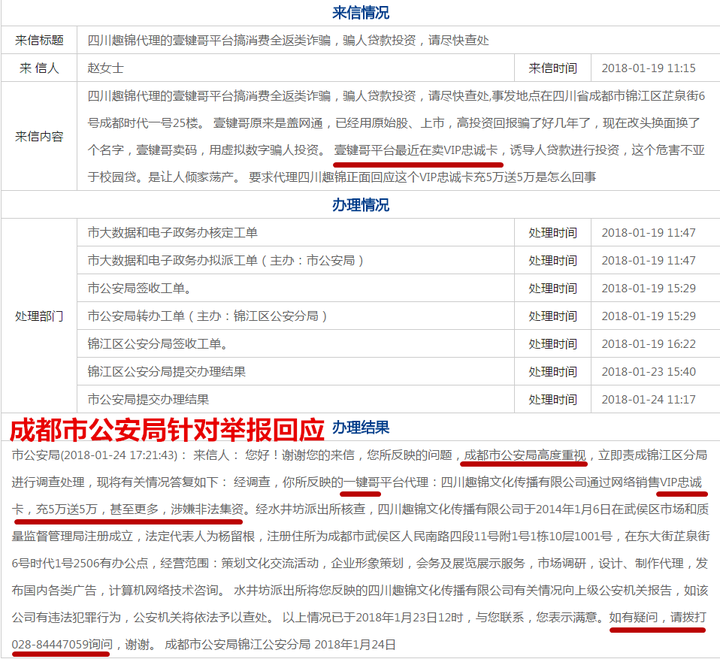Click the timestamp 2018-01-19 11:15
The image size is (720, 659).
(x=648, y=68)
